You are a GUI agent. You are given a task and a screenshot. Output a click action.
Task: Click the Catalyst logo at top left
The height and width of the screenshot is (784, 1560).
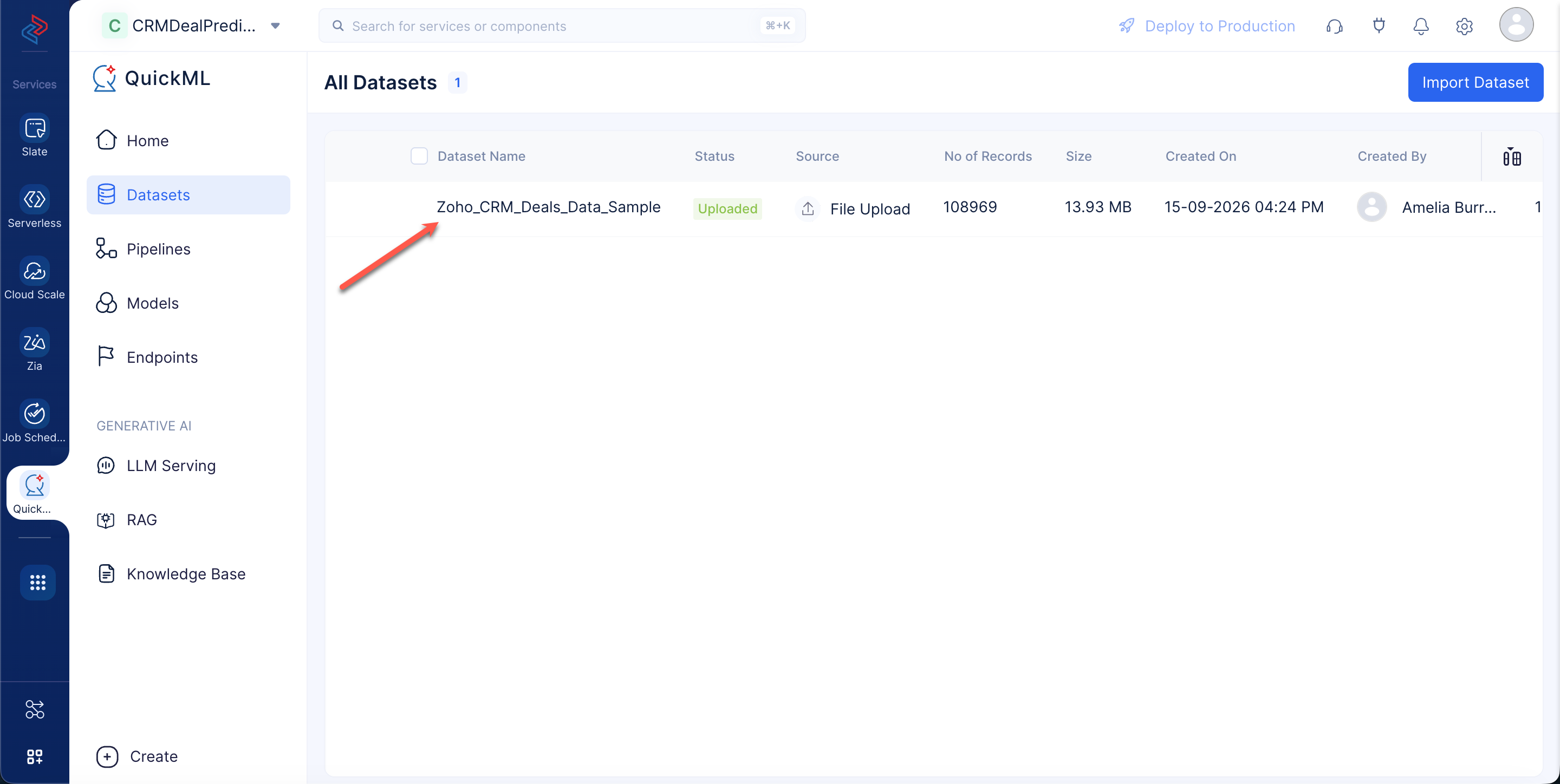(x=35, y=29)
